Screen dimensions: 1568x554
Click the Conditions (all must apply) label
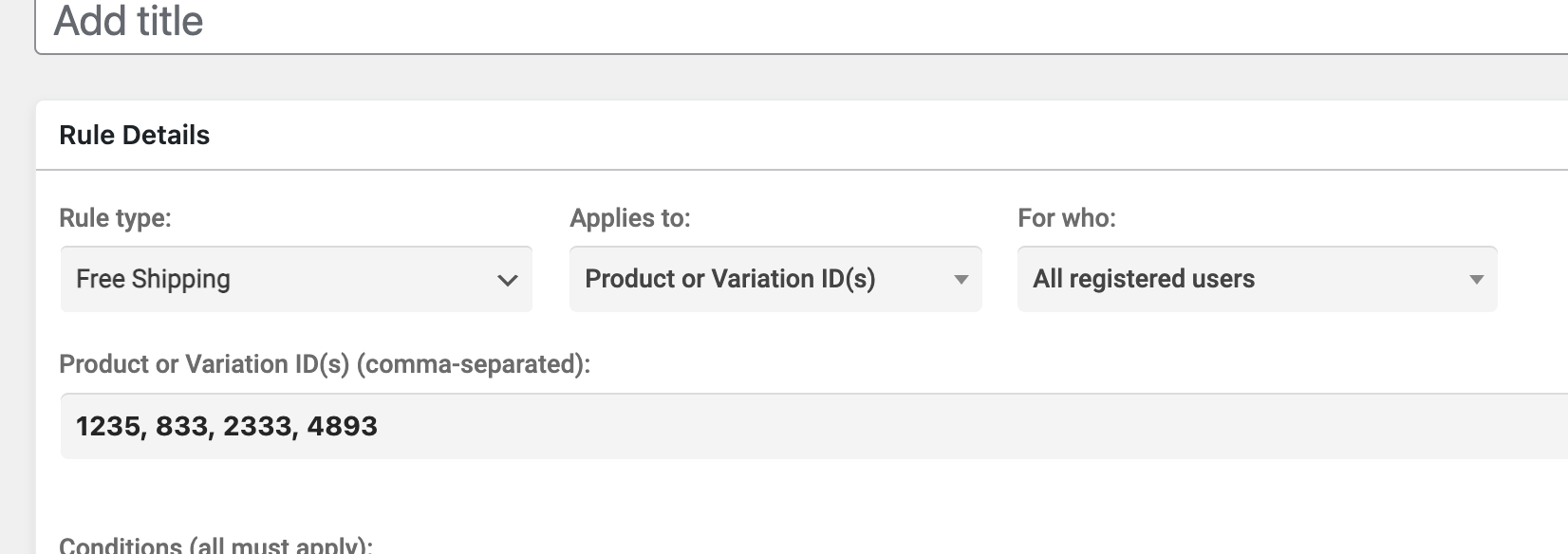click(x=215, y=545)
